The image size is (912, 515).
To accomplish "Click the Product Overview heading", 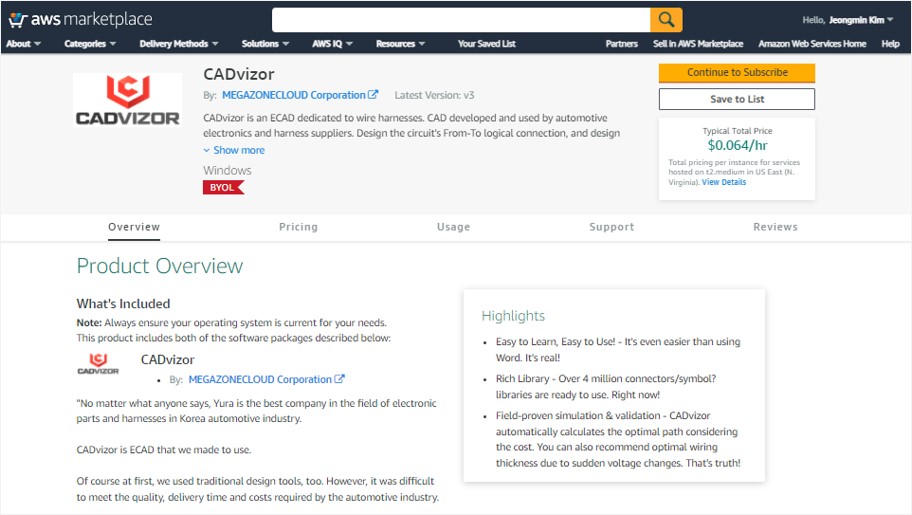I will click(x=160, y=266).
